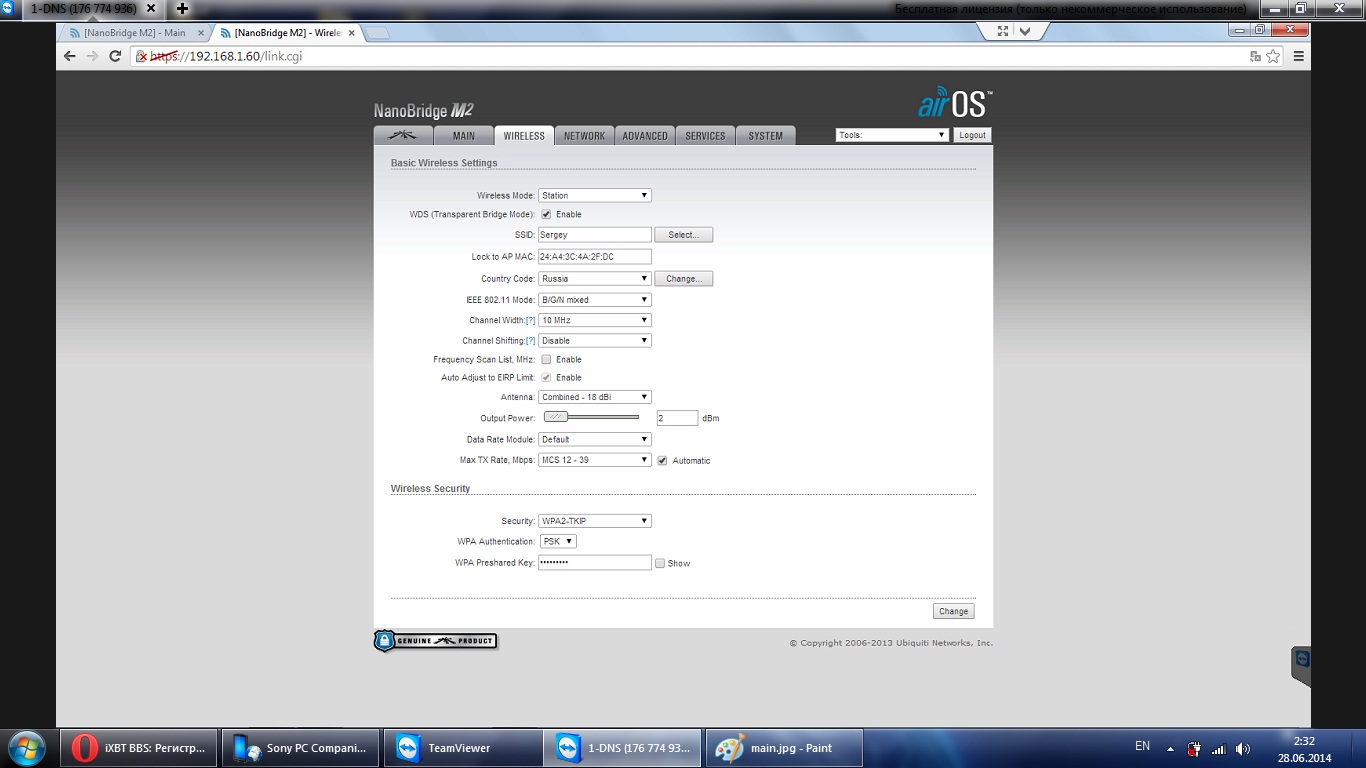Switch to the SERVICES tab
The width and height of the screenshot is (1366, 768).
tap(705, 136)
